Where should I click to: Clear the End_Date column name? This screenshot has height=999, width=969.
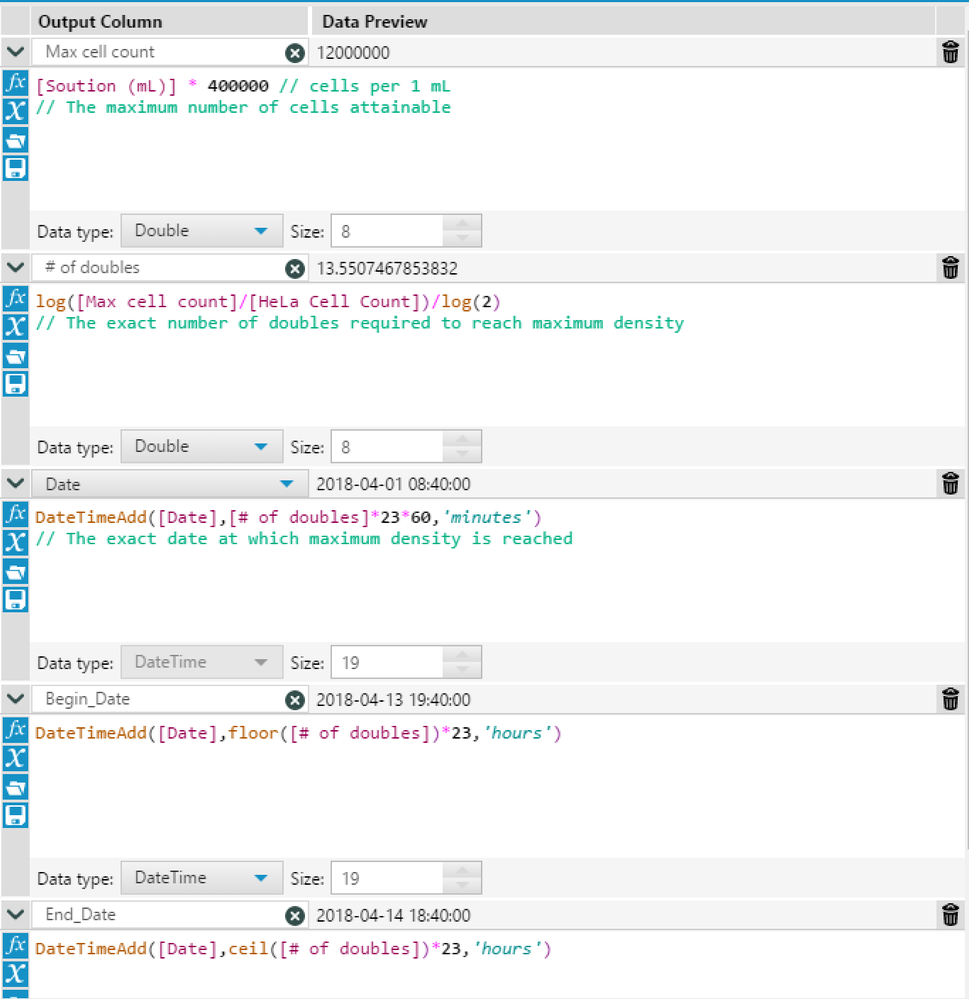tap(294, 916)
